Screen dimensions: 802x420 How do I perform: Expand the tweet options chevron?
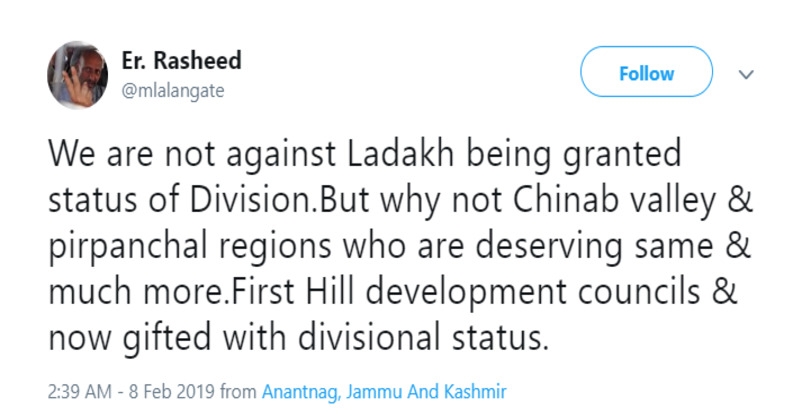click(x=746, y=75)
